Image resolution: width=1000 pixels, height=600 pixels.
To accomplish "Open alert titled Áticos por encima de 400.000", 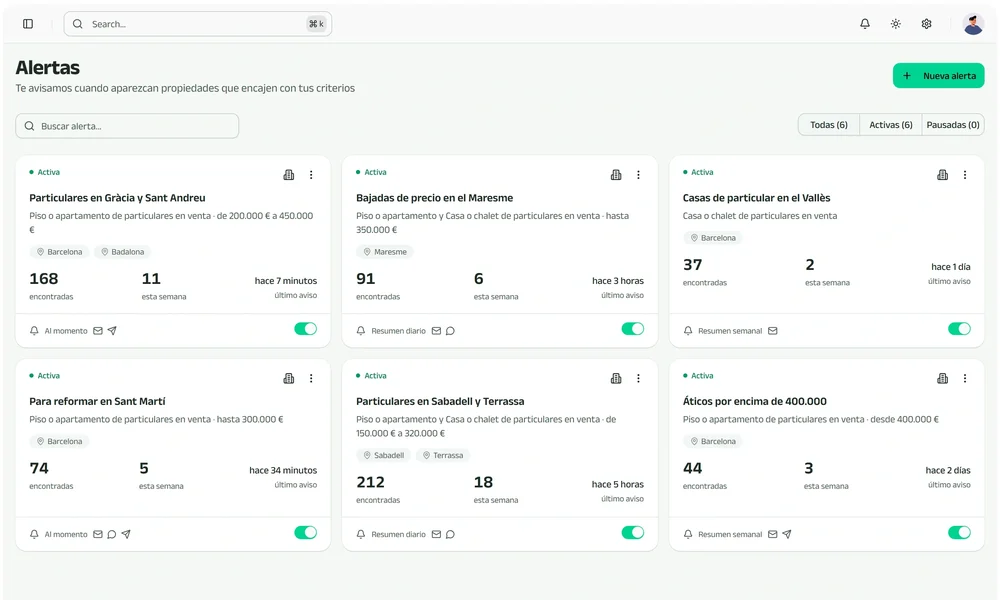I will coord(754,401).
